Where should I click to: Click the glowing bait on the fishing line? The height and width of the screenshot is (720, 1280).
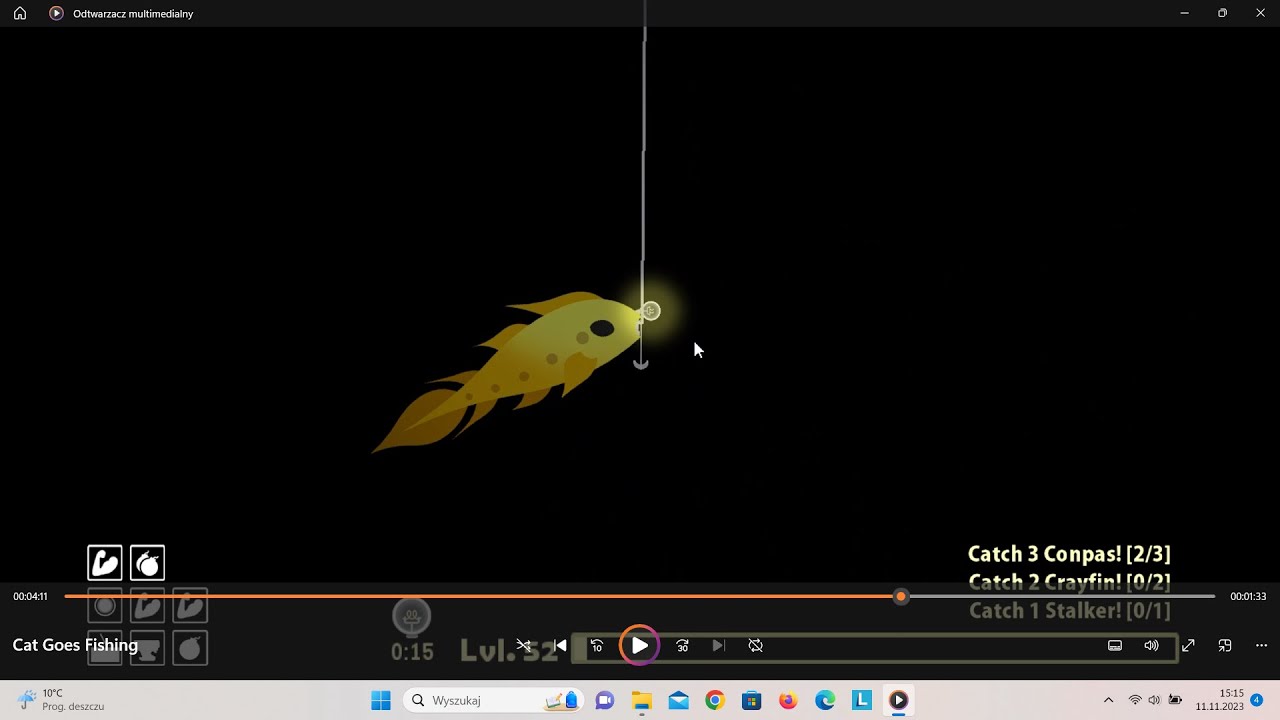click(650, 311)
